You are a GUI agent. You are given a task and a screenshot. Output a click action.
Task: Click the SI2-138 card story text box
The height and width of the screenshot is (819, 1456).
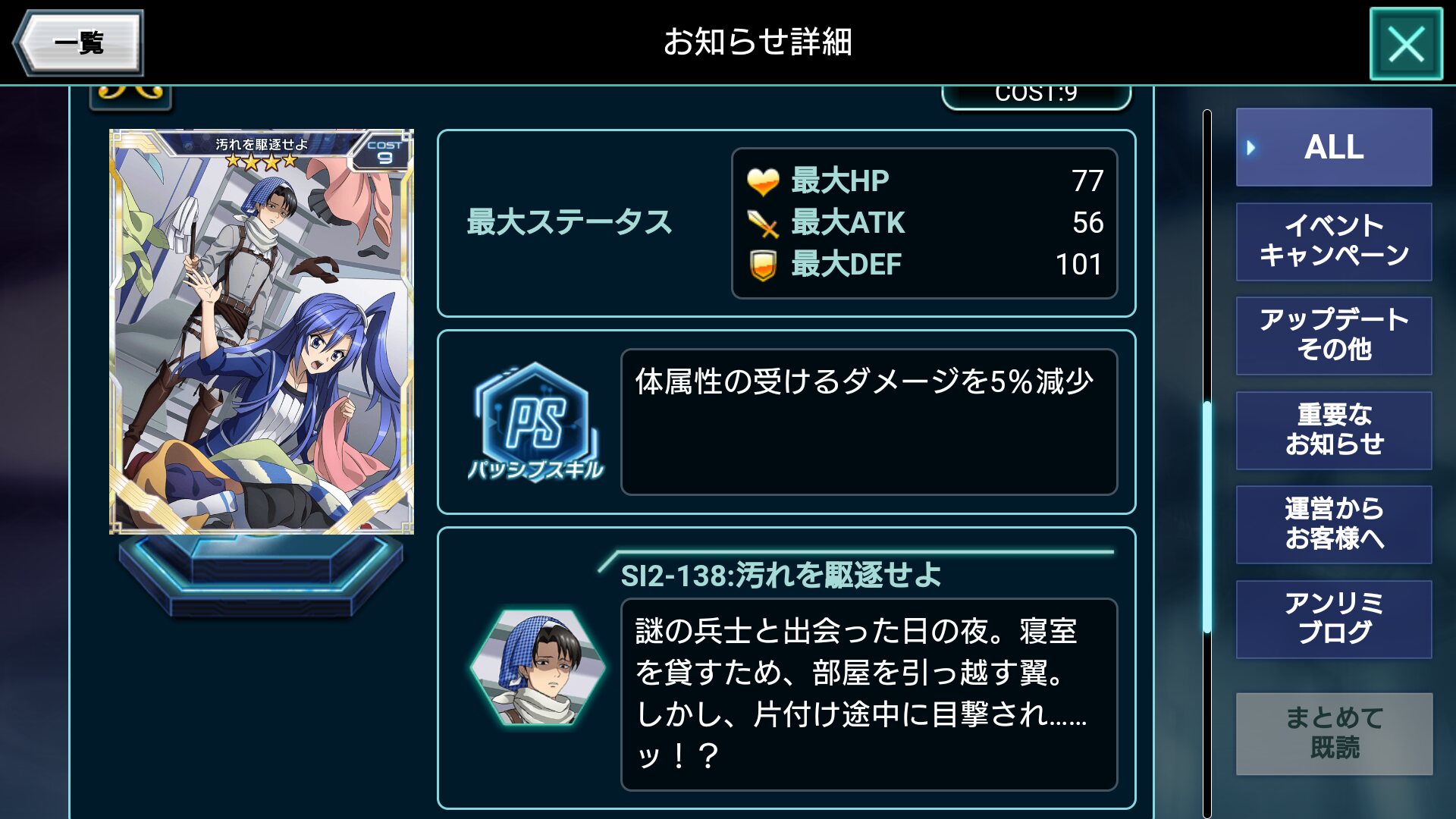(869, 694)
